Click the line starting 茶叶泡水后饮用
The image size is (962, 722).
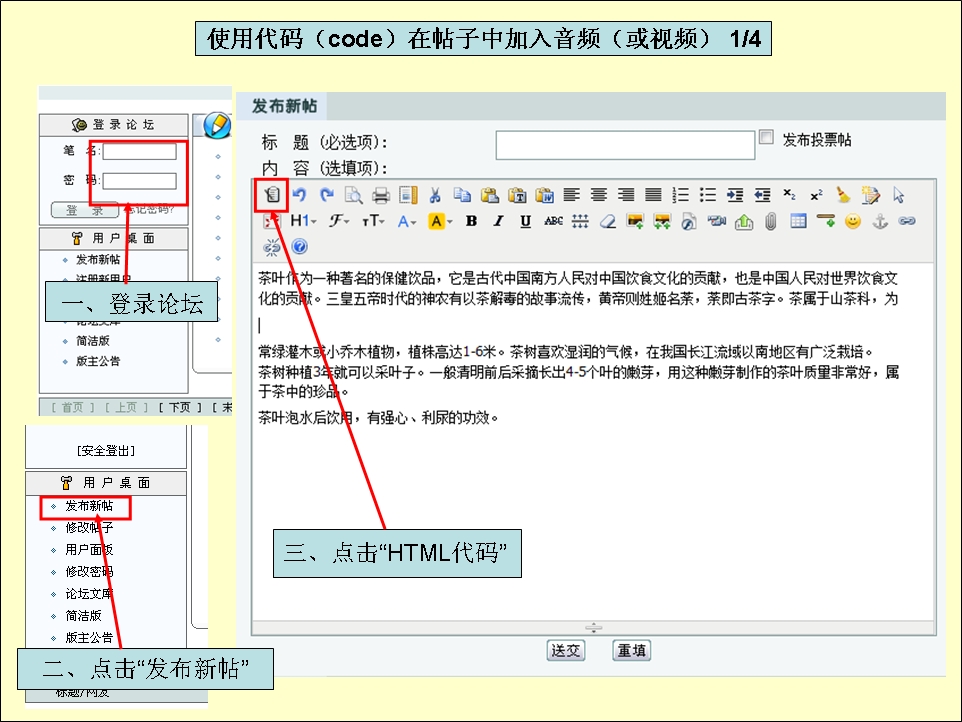[378, 418]
